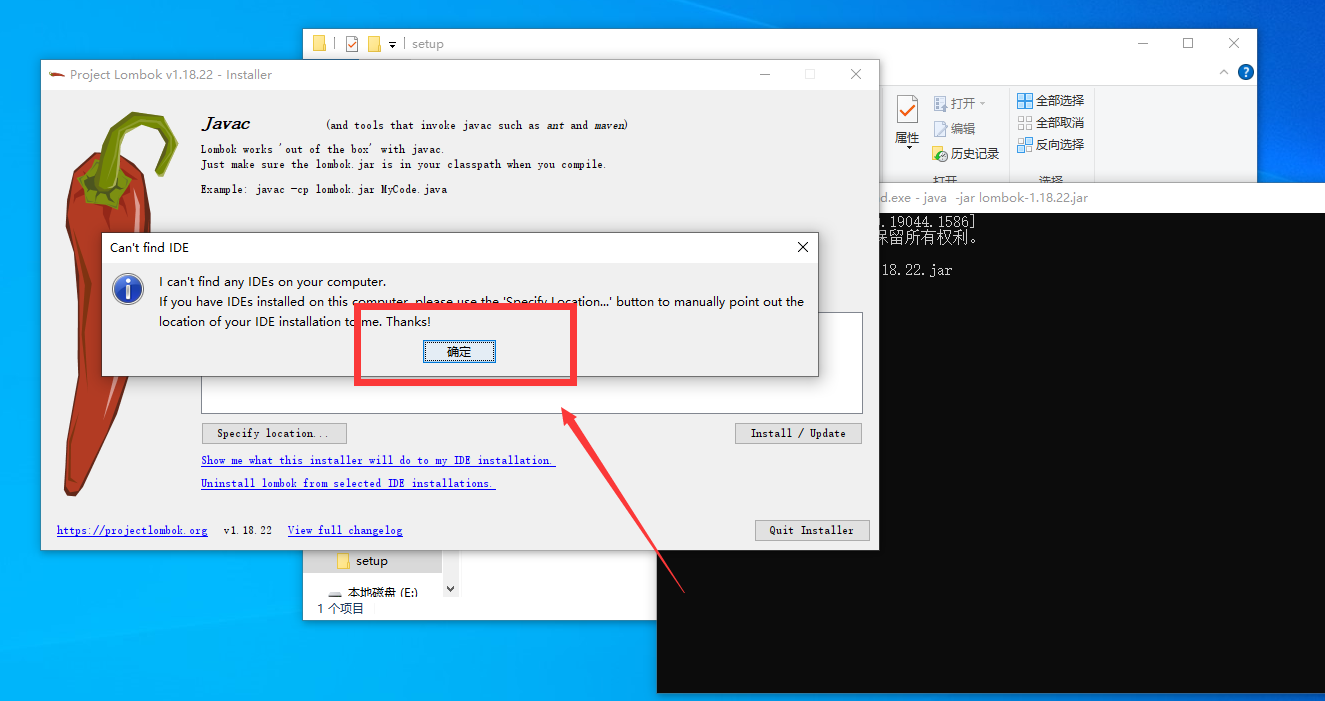Viewport: 1325px width, 701px height.
Task: Select the setup folder in Explorer navigation pane
Action: (373, 561)
